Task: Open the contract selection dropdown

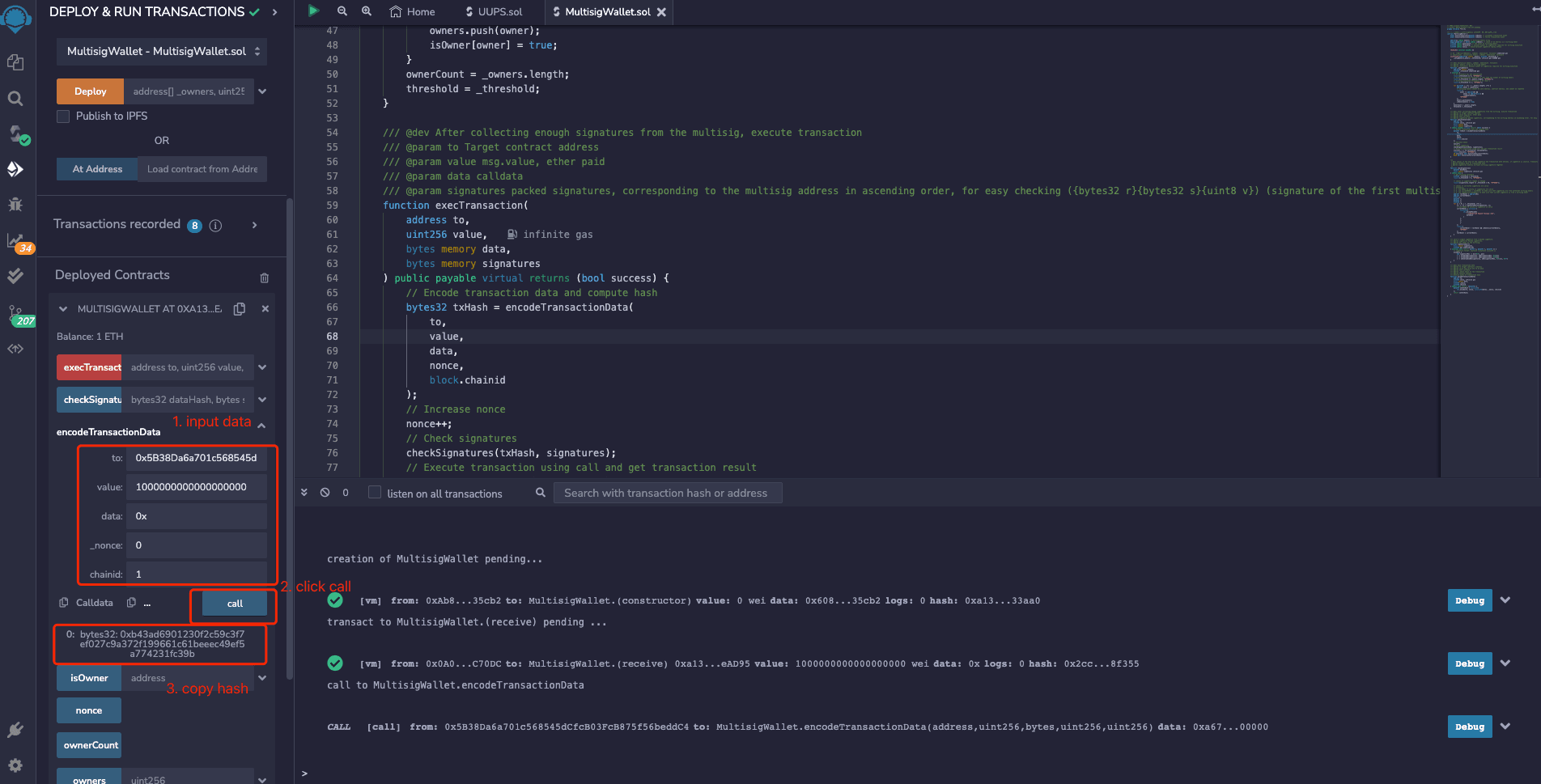Action: tap(162, 51)
